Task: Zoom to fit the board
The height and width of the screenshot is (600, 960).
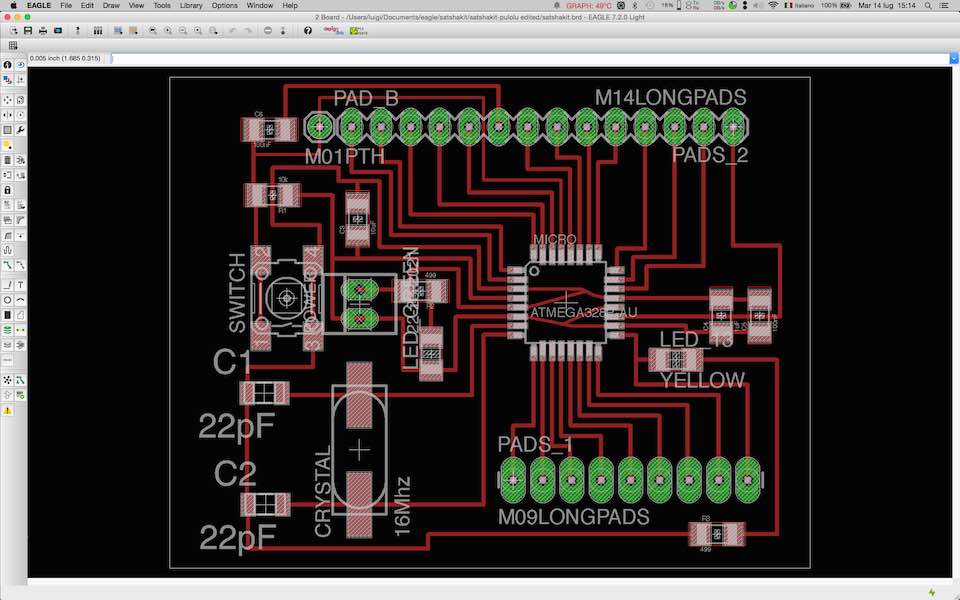Action: click(152, 31)
